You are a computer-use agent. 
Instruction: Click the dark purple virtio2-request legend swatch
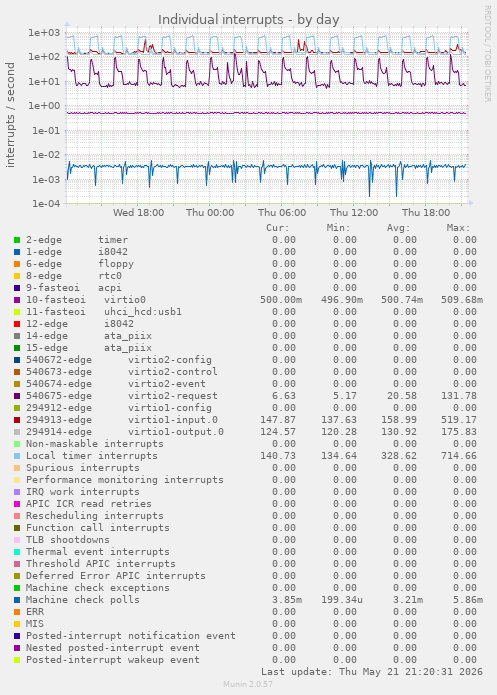[17, 396]
